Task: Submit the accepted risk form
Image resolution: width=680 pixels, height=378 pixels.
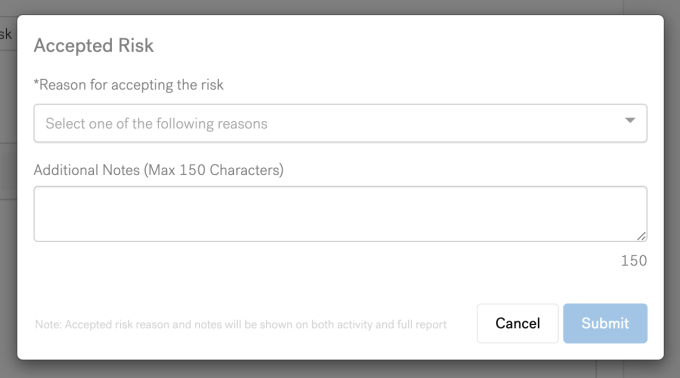Action: 605,323
